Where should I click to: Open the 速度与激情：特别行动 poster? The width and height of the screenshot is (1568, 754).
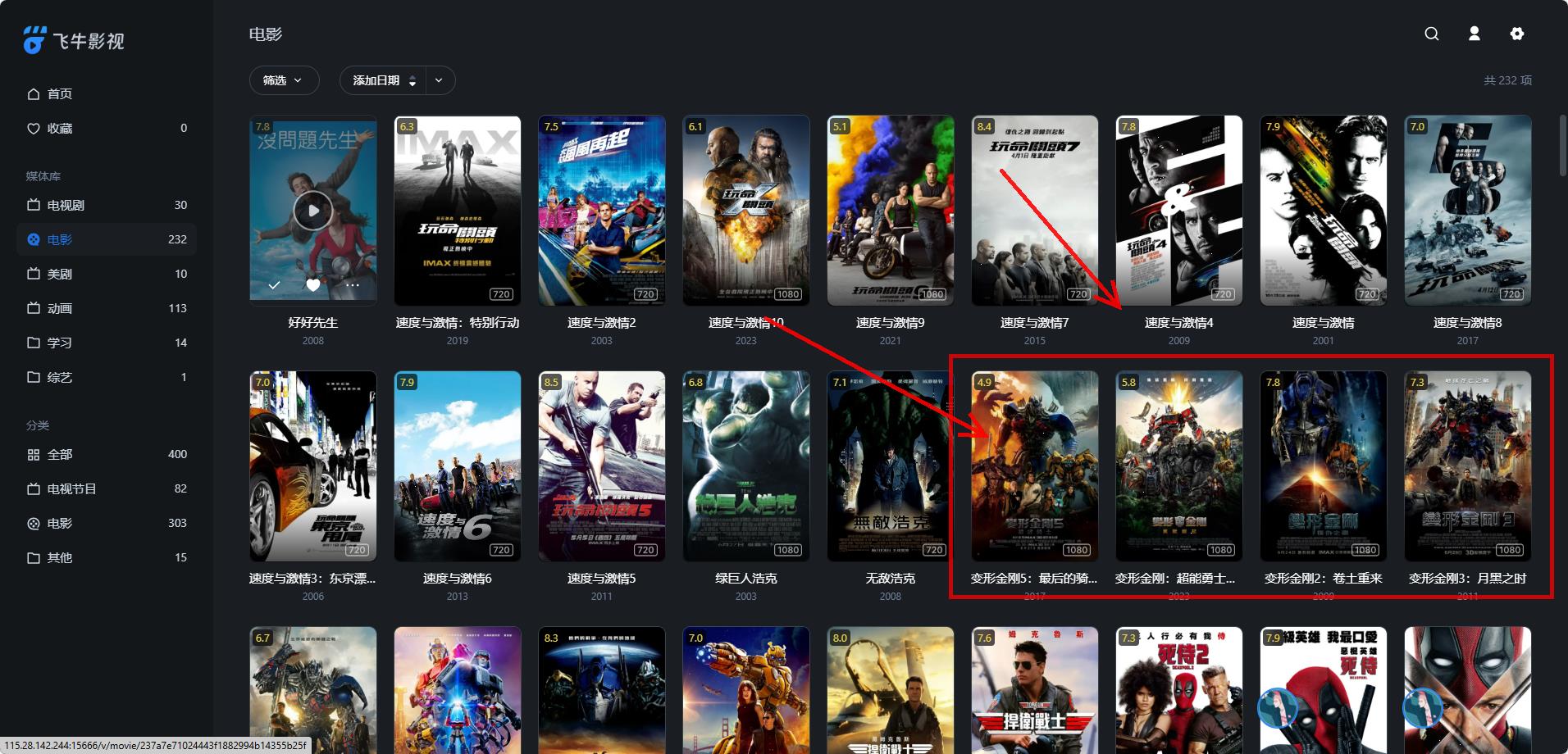tap(458, 211)
